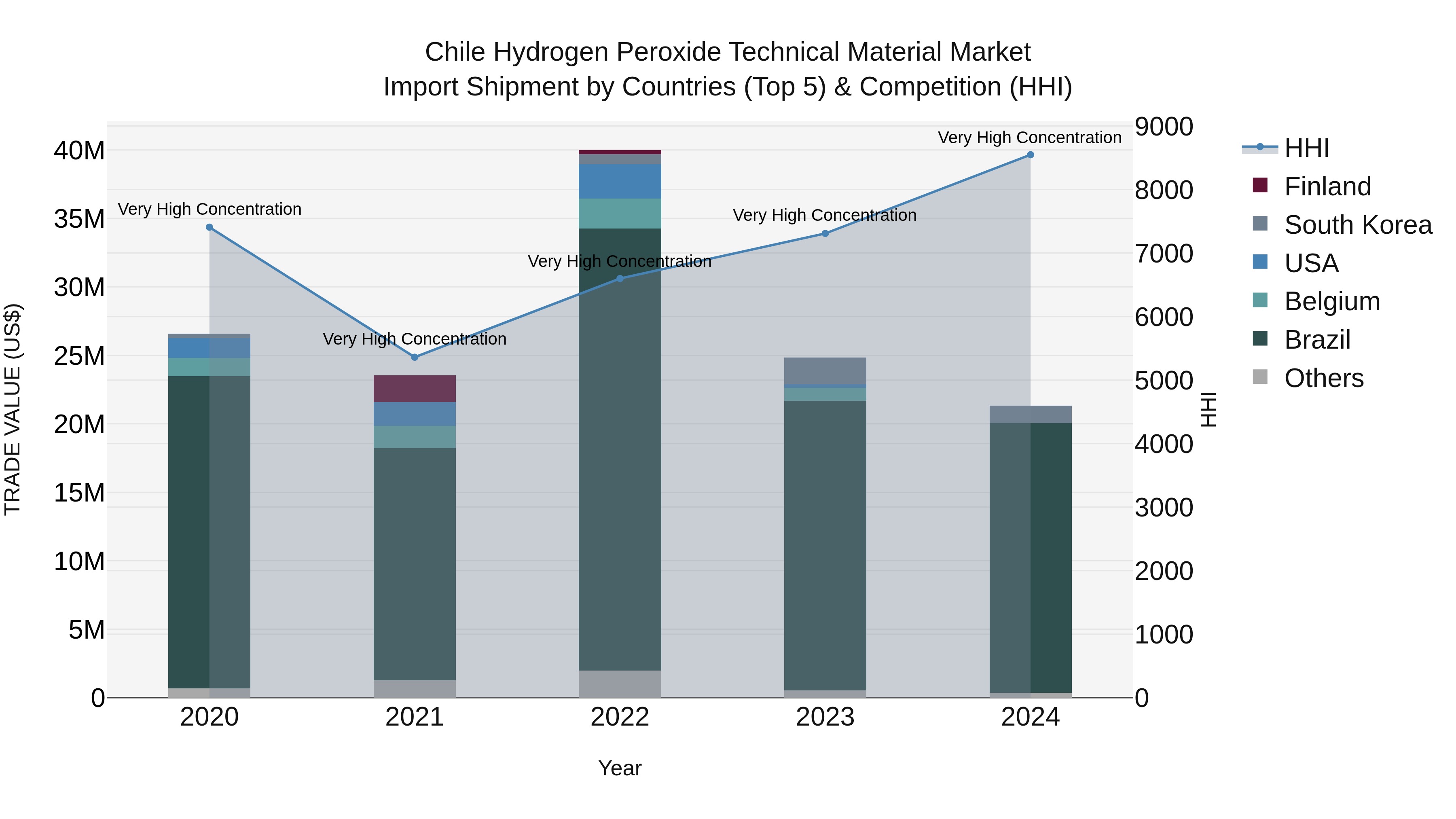Toggle the HHI line legend entry

pyautogui.click(x=1285, y=148)
